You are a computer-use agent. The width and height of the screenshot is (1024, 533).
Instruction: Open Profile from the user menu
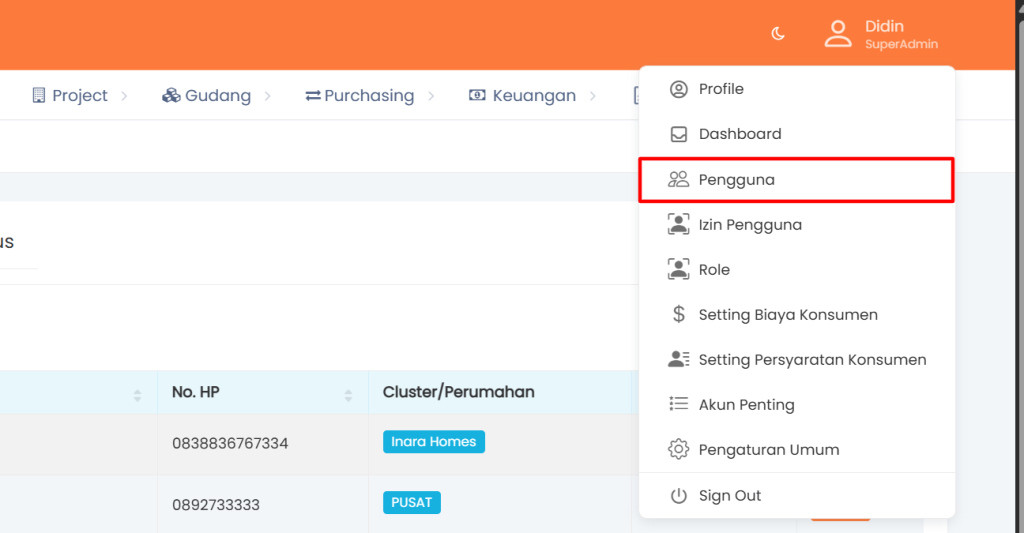pos(721,89)
